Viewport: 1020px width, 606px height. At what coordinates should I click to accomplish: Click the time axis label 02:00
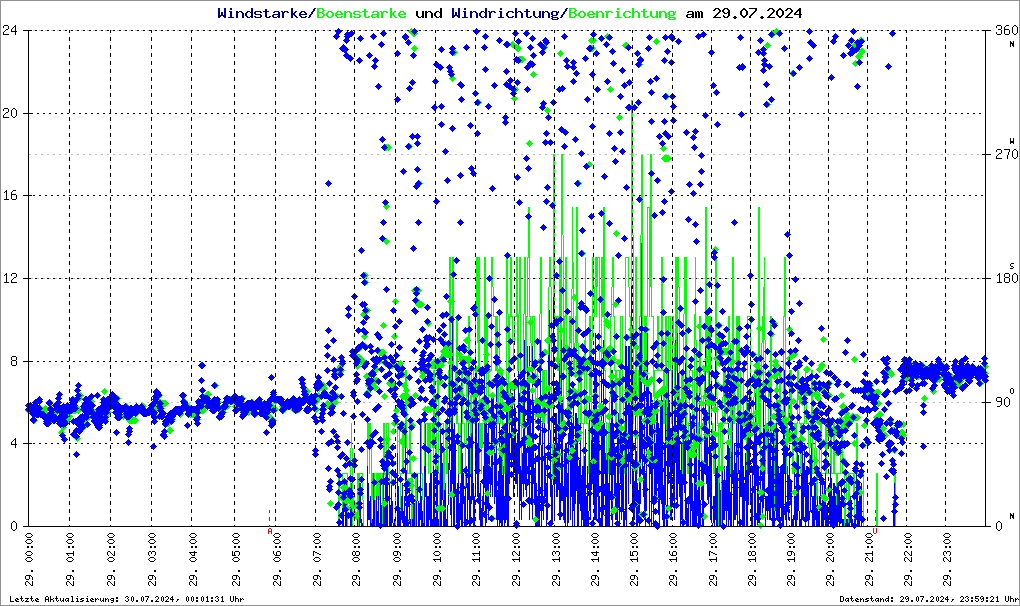point(111,559)
